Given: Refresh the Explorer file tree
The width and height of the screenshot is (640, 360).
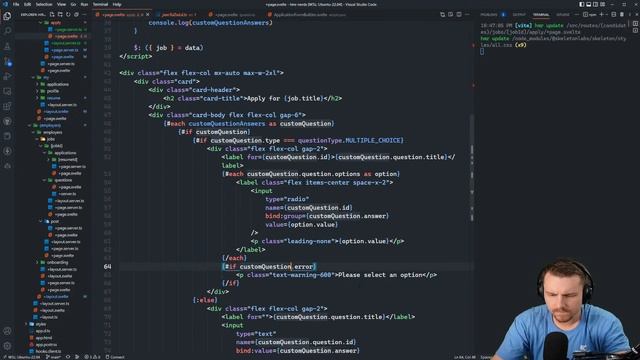Looking at the screenshot, I should (x=68, y=14).
